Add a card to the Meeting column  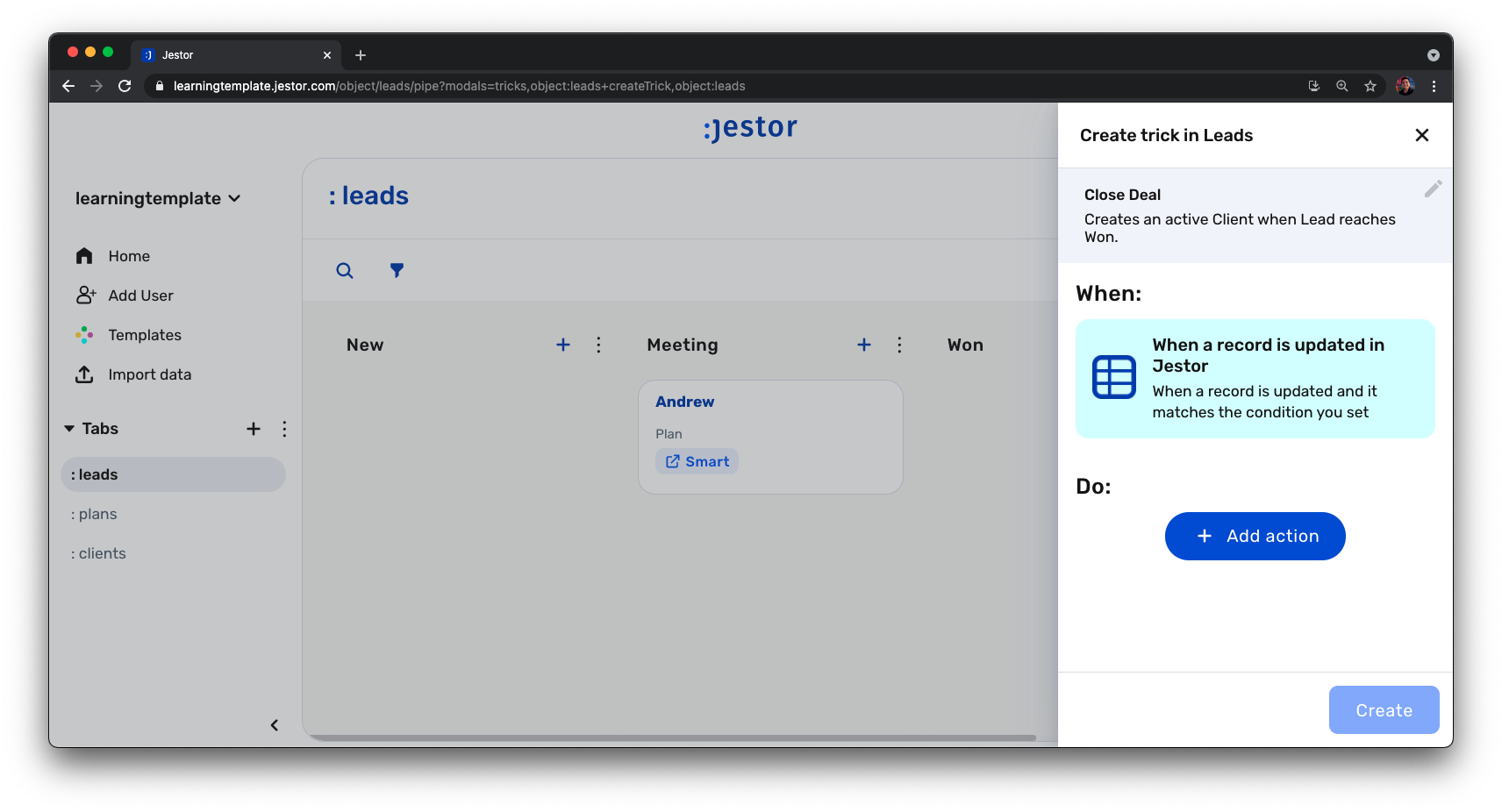coord(864,345)
